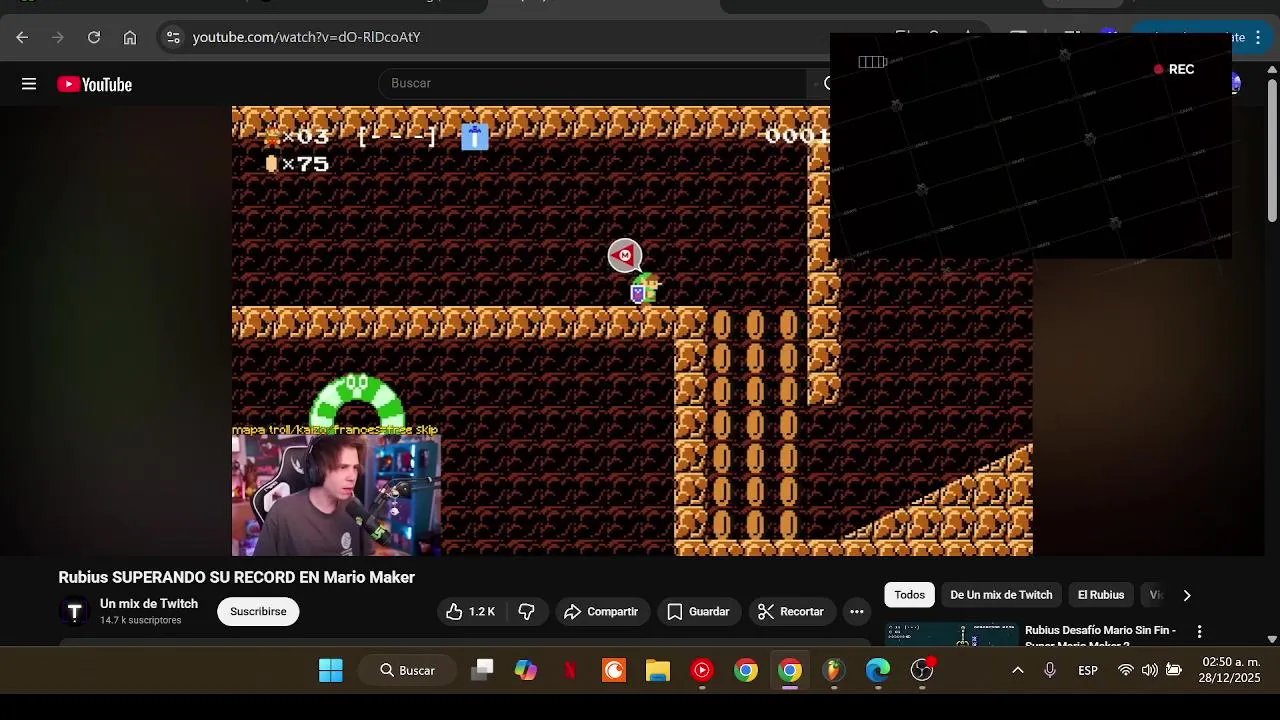Image resolution: width=1280 pixels, height=720 pixels.
Task: View site information icon in address bar
Action: click(173, 37)
